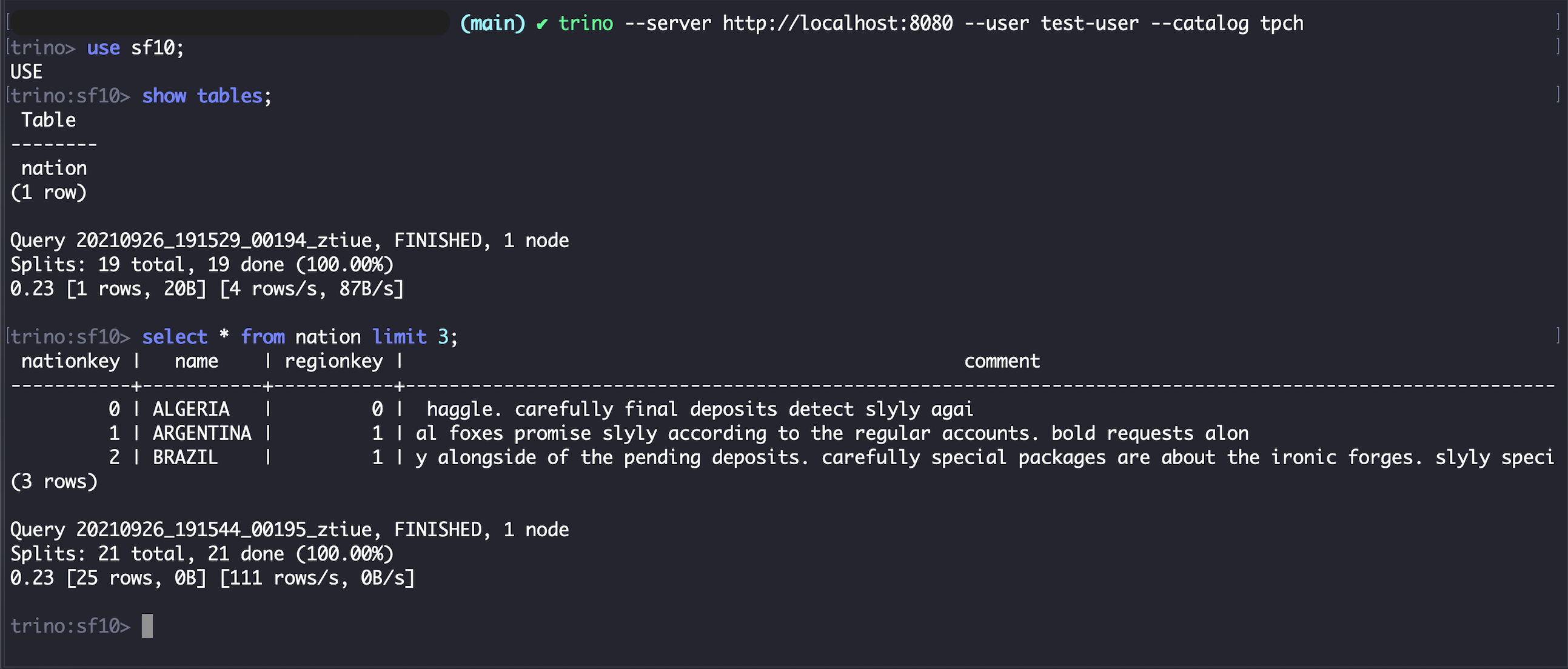The image size is (1568, 669).
Task: Click the "(3 rows)" result count
Action: pos(54,482)
